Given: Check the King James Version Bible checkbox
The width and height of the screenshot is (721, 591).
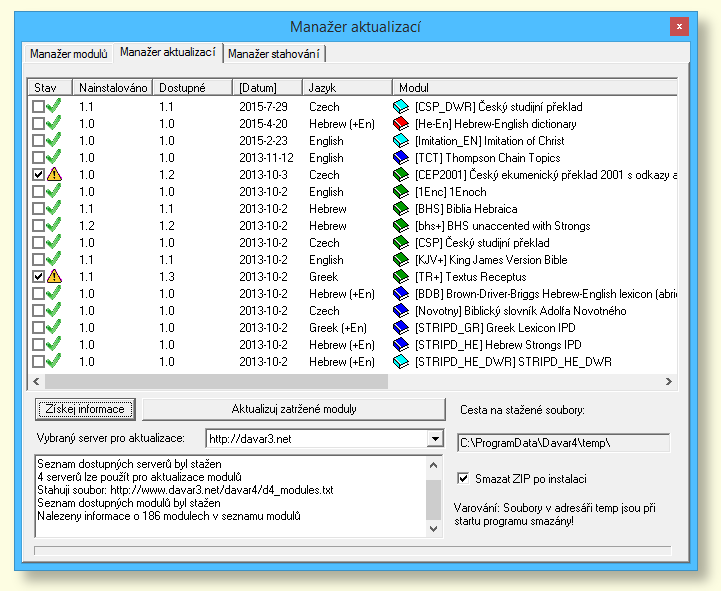Looking at the screenshot, I should 38,259.
